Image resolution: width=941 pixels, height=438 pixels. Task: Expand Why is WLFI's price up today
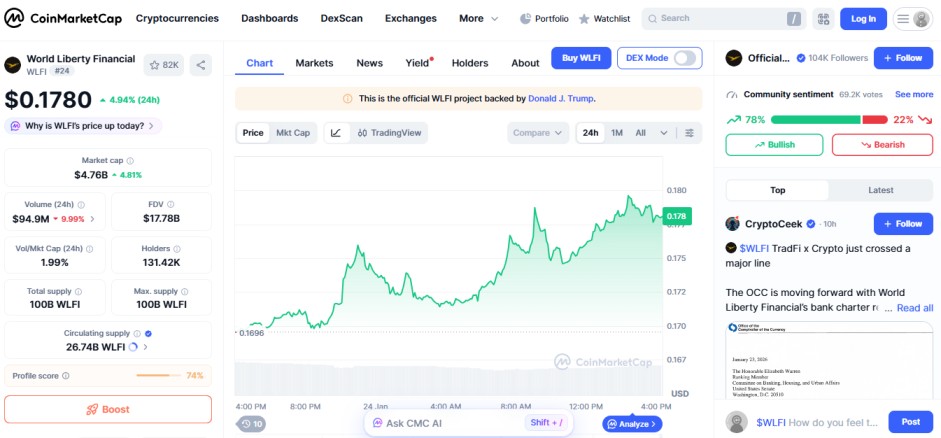pos(83,126)
